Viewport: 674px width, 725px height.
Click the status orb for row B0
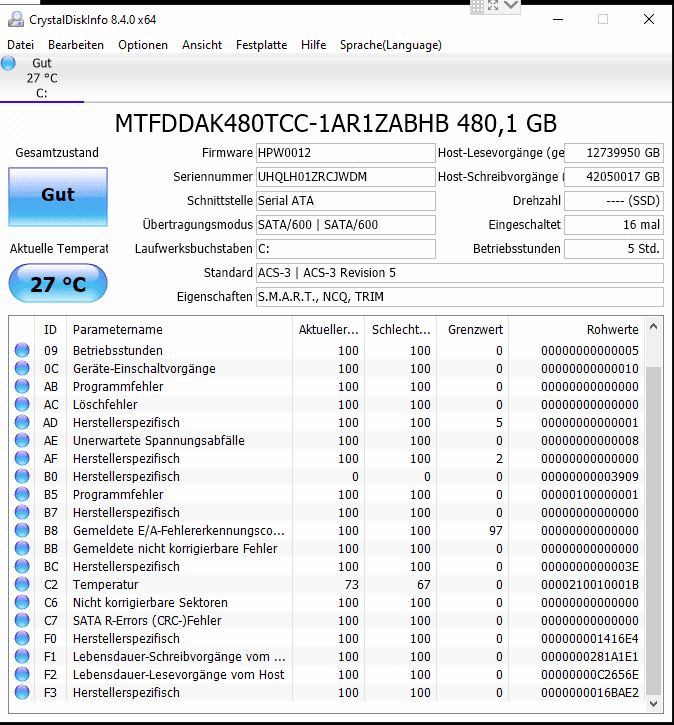(x=22, y=476)
